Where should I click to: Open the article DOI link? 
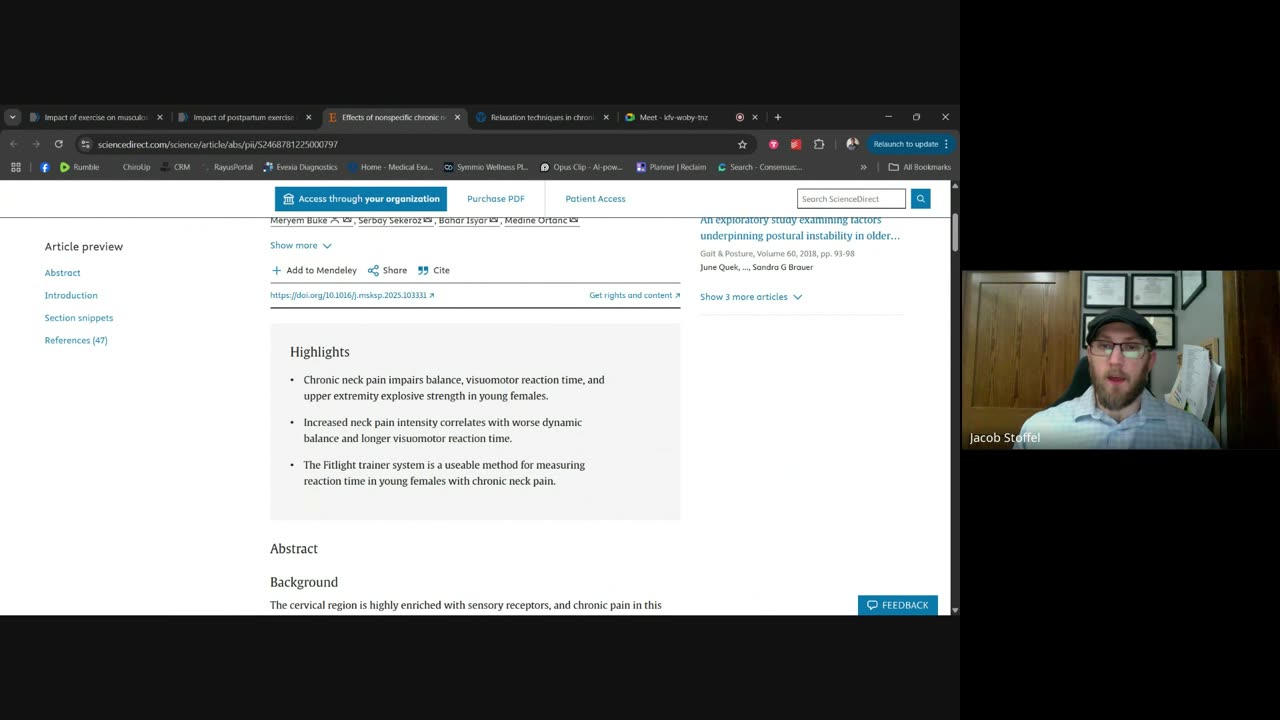[352, 295]
